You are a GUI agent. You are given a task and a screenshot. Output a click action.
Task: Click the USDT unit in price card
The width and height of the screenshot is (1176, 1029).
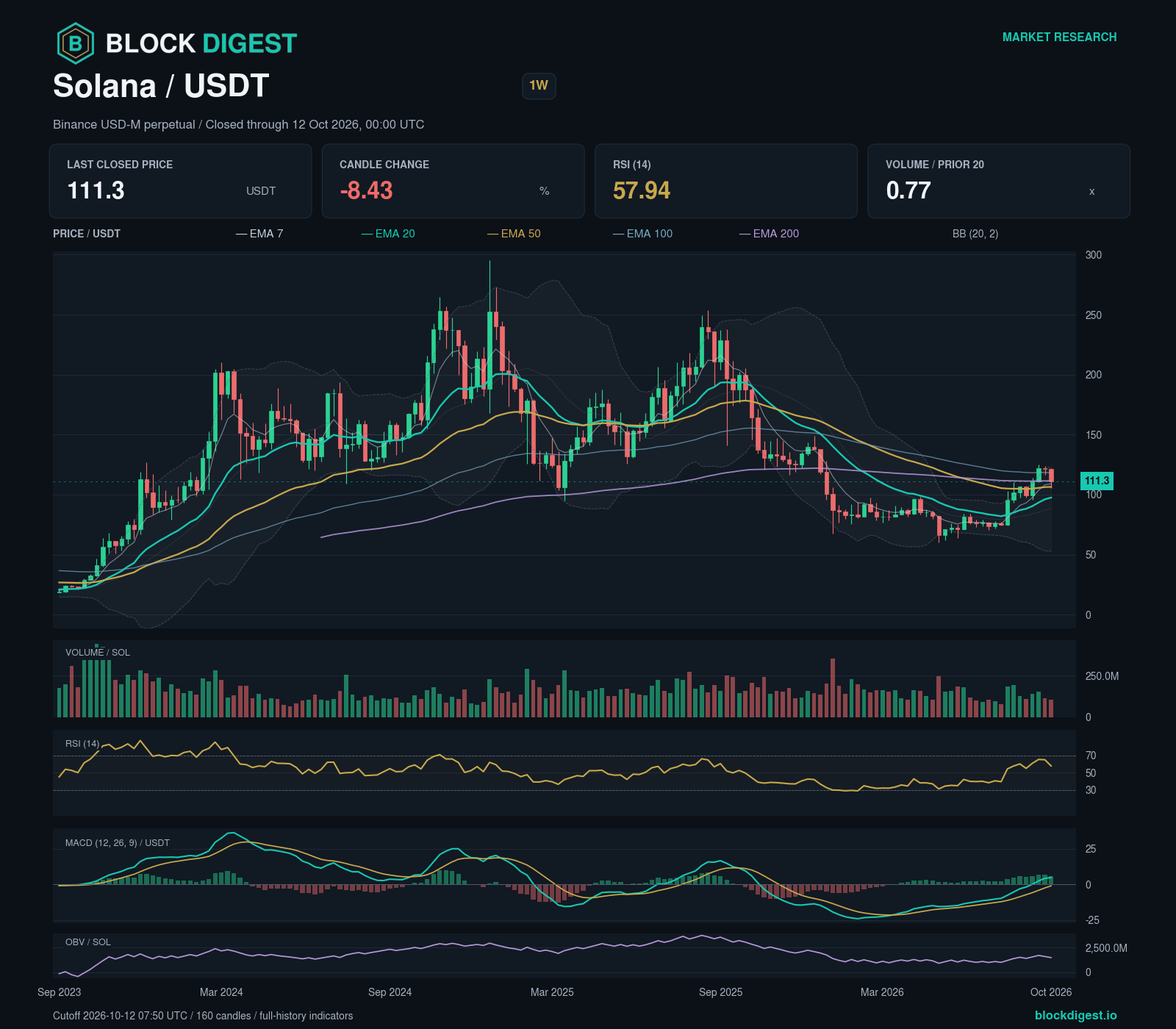click(261, 191)
